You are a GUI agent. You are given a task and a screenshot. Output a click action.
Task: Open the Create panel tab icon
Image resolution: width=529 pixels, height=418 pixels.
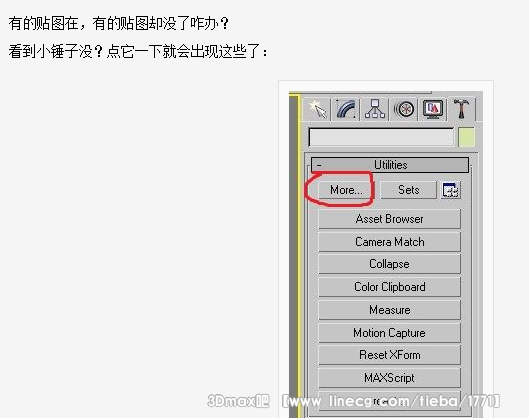[x=317, y=109]
